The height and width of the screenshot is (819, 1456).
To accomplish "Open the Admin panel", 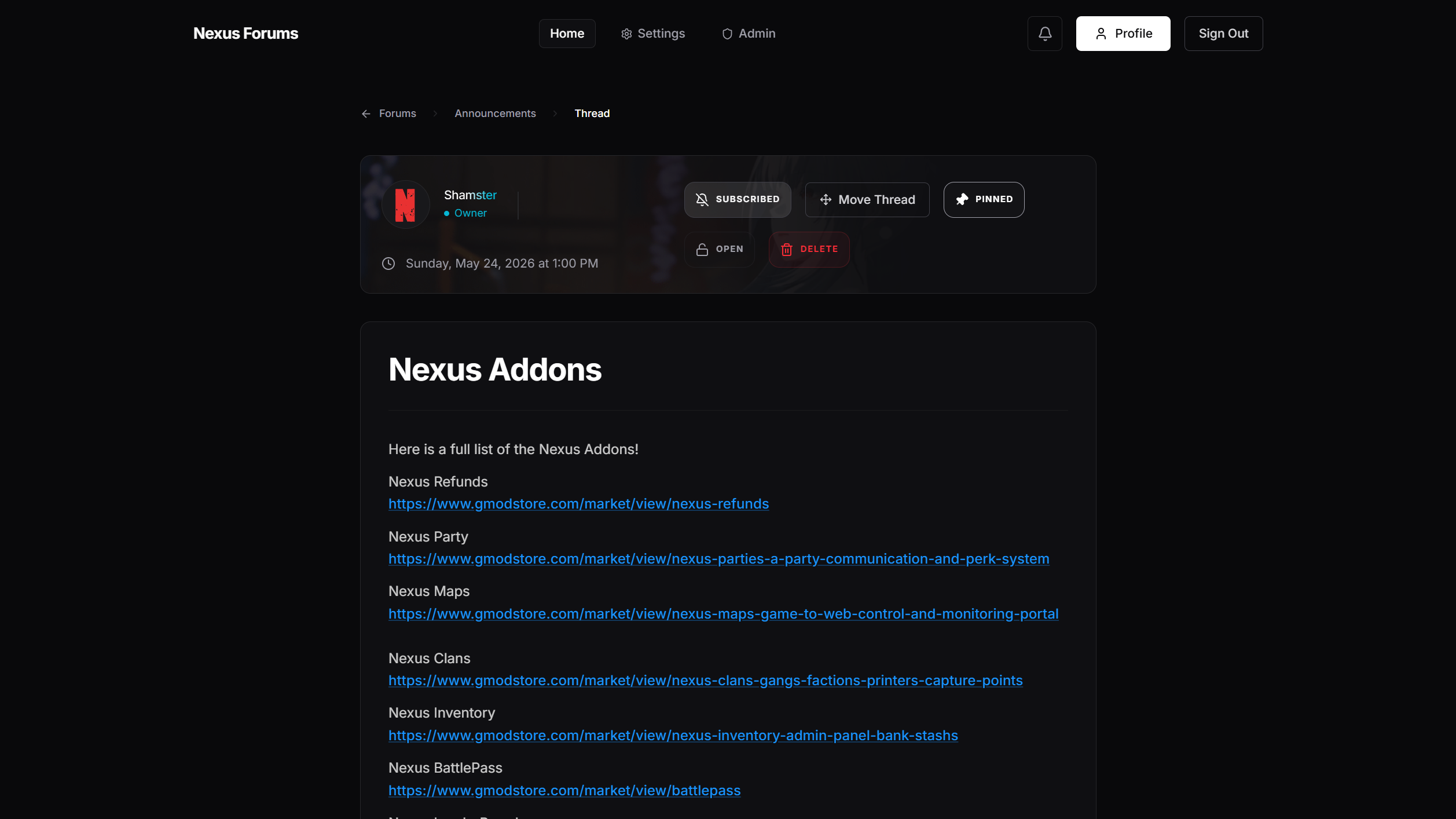I will click(748, 34).
